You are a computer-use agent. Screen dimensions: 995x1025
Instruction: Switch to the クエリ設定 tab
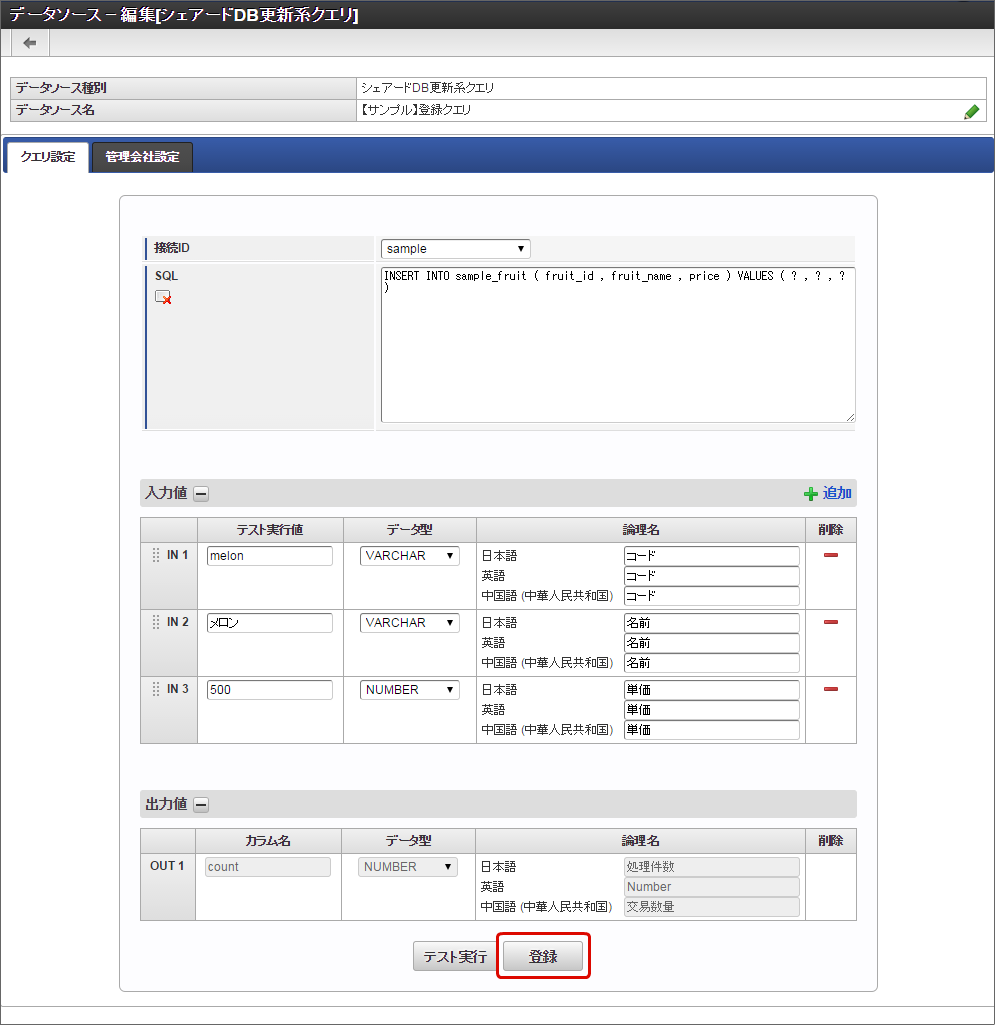click(48, 157)
